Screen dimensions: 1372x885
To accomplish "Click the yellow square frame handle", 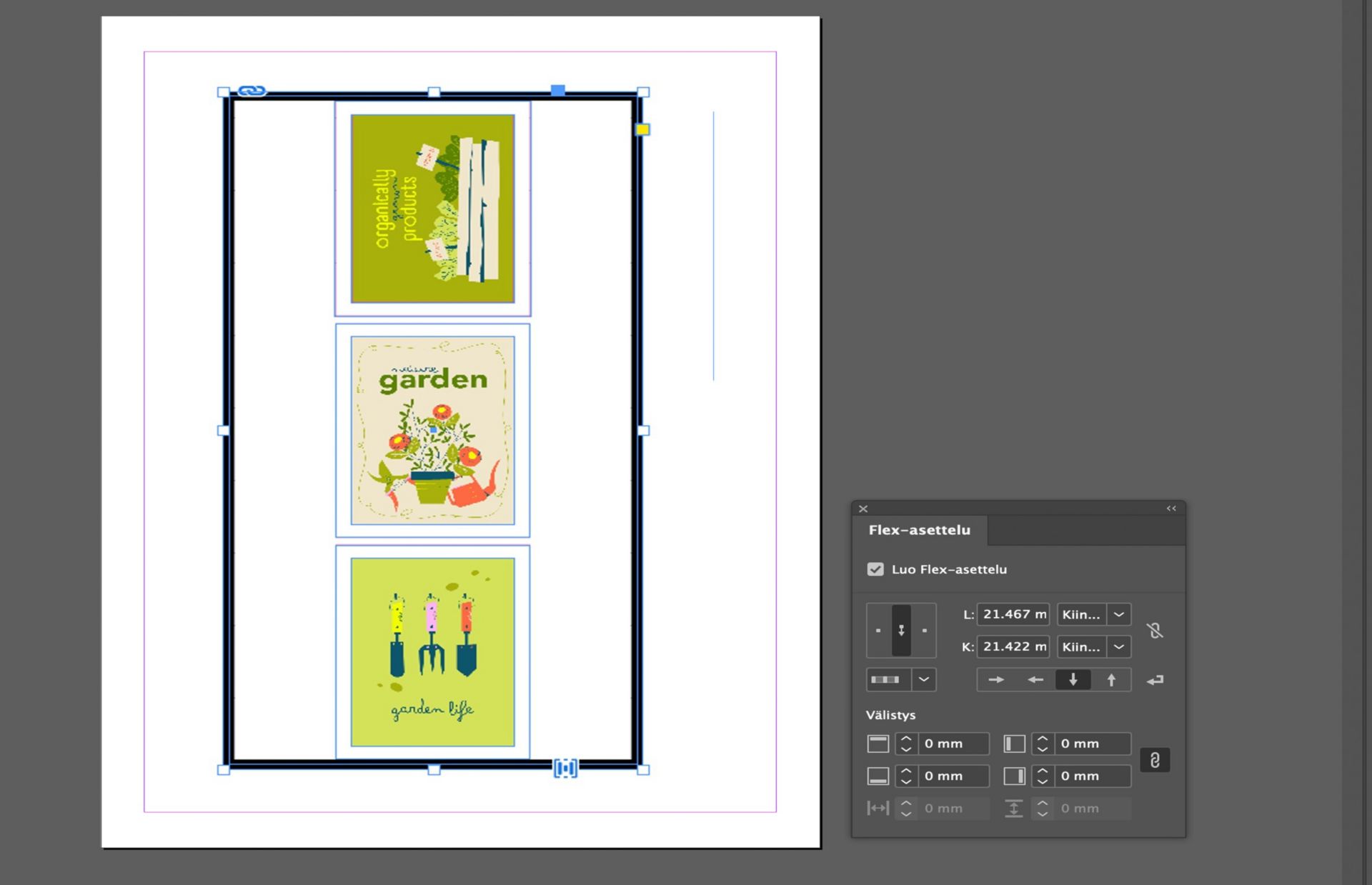I will click(x=642, y=129).
